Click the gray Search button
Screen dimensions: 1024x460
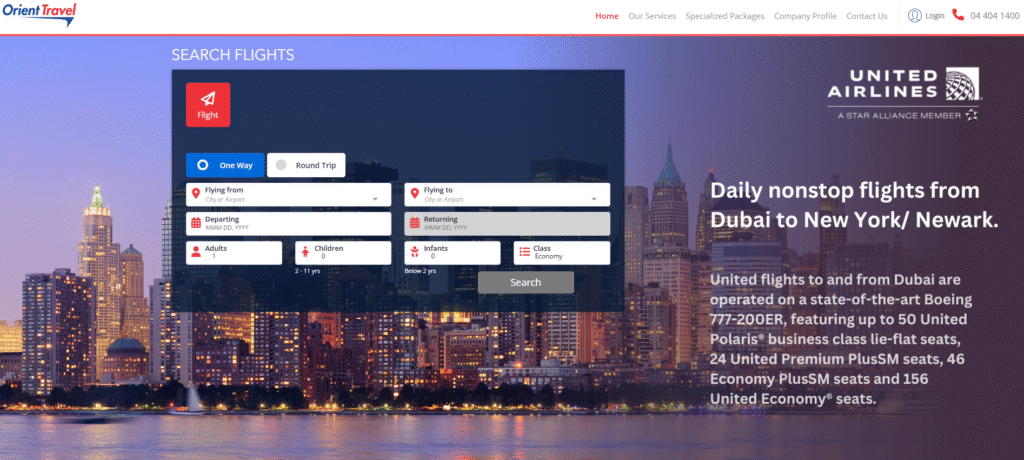pos(526,282)
